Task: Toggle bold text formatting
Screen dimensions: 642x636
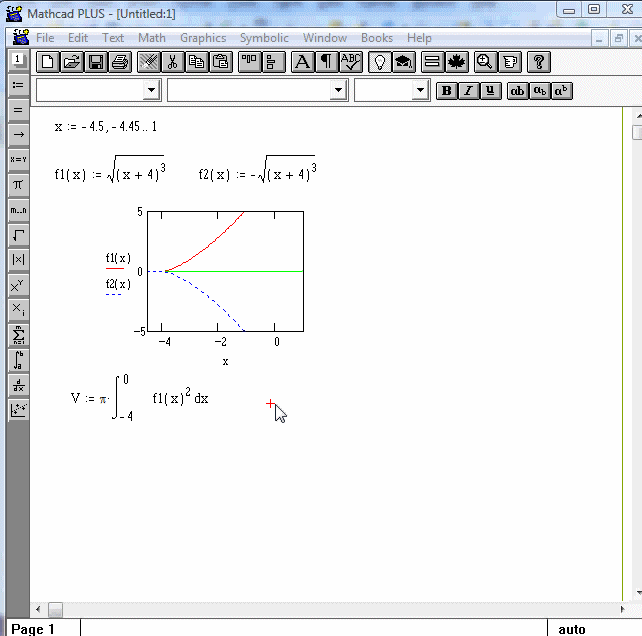Action: pos(447,91)
